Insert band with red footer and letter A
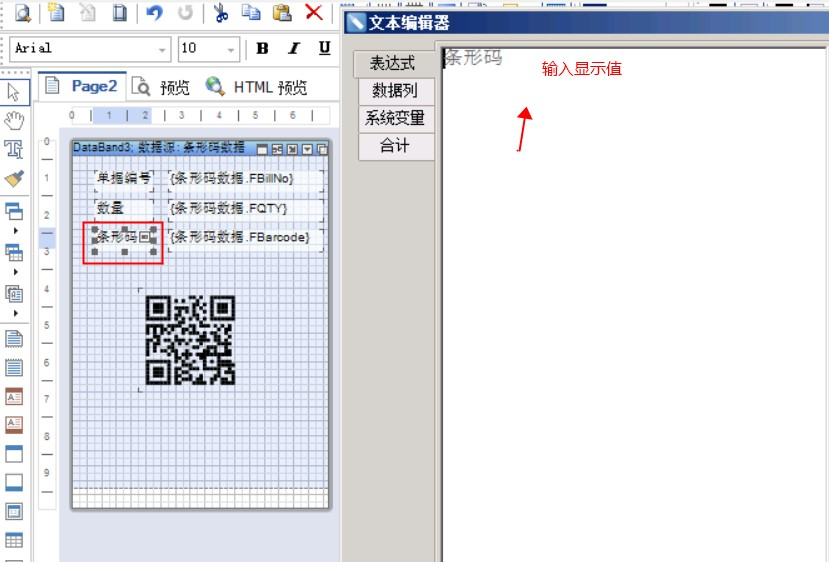This screenshot has height=562, width=829. coord(14,425)
